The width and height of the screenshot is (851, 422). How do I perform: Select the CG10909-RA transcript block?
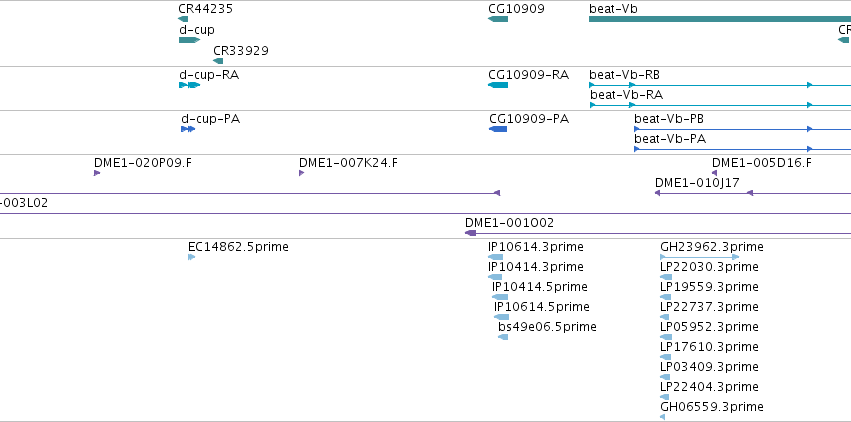click(x=498, y=85)
